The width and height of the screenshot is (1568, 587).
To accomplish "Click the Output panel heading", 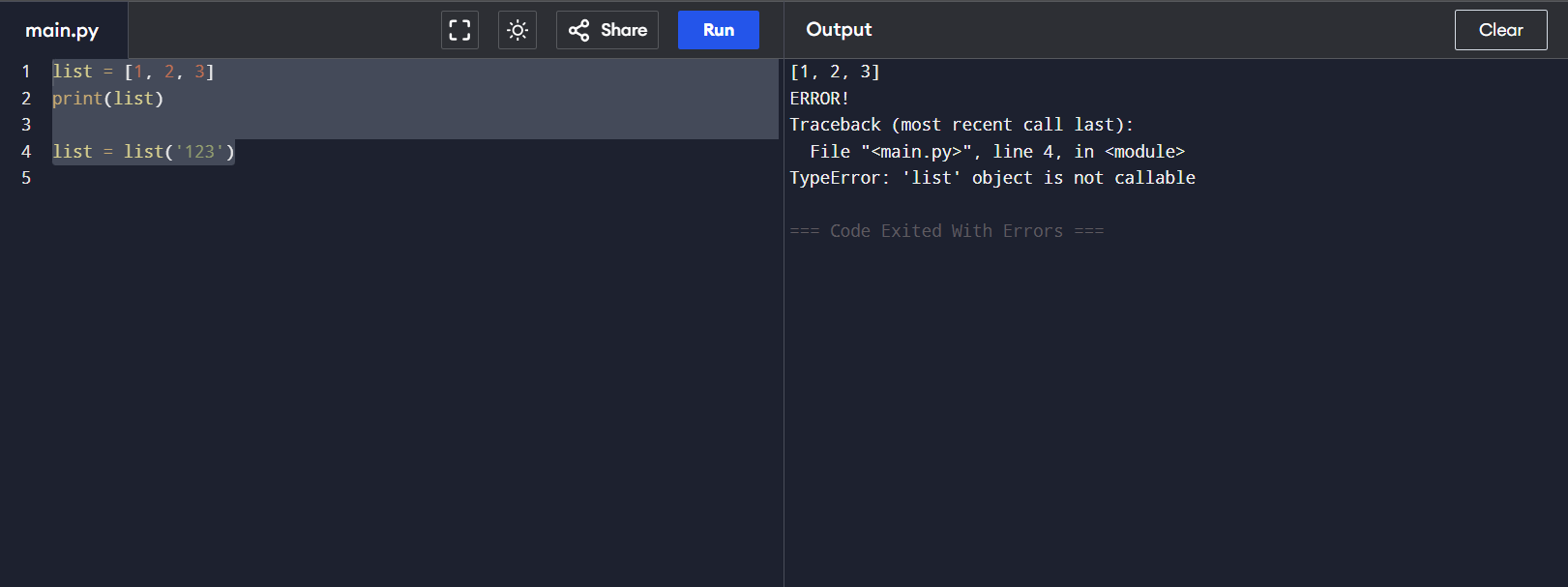I will pos(839,30).
